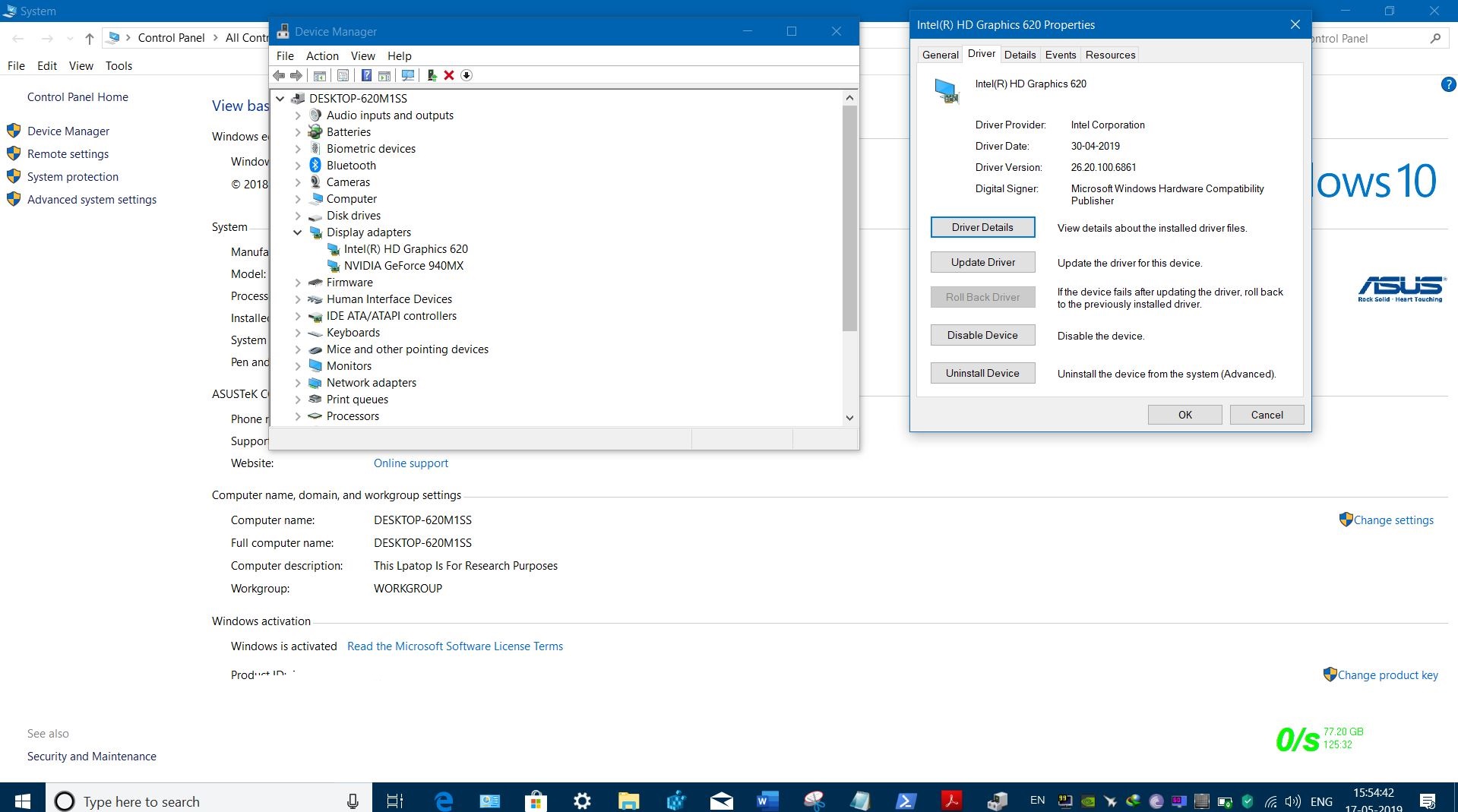Expand the Network adapters category
The width and height of the screenshot is (1458, 812).
pyautogui.click(x=298, y=383)
